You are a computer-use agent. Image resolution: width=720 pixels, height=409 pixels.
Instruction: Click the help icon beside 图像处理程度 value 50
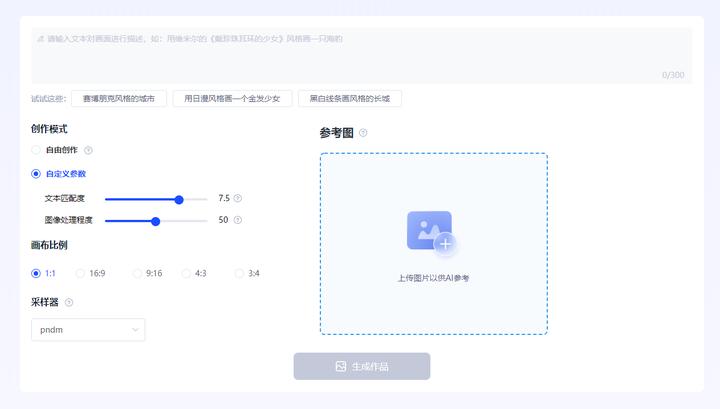pos(237,220)
